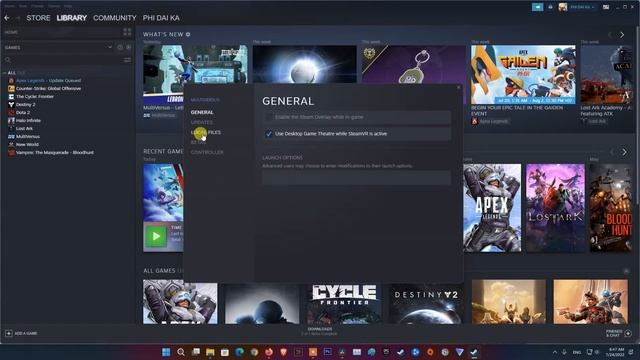Image resolution: width=640 pixels, height=360 pixels.
Task: Select New World in the game list
Action: 27,144
